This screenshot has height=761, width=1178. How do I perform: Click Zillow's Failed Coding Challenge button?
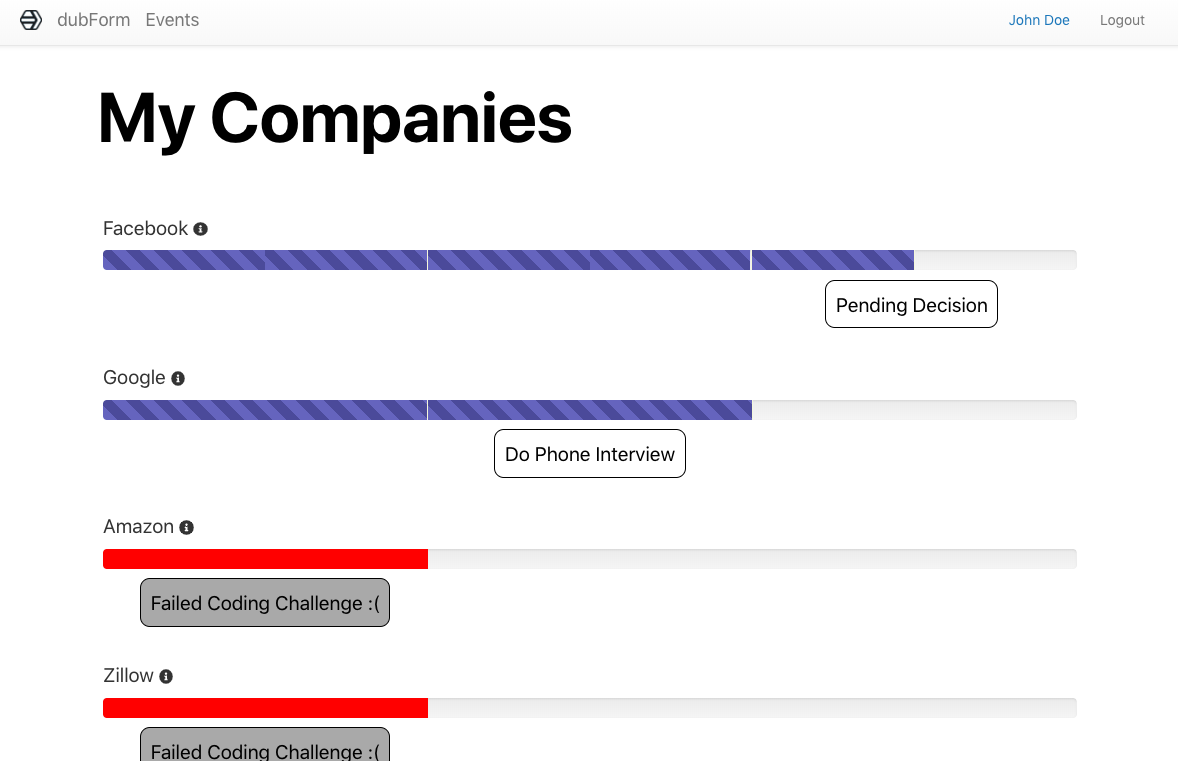[264, 744]
